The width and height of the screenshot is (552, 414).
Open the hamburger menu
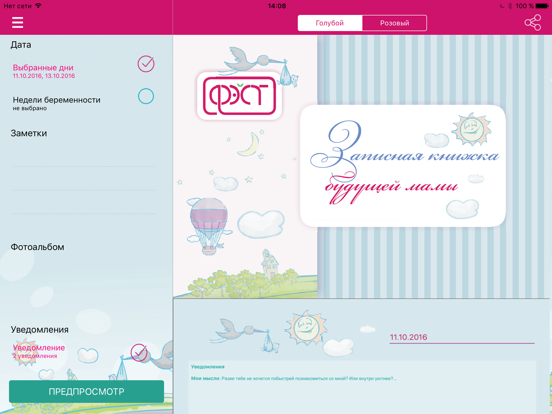click(x=17, y=23)
